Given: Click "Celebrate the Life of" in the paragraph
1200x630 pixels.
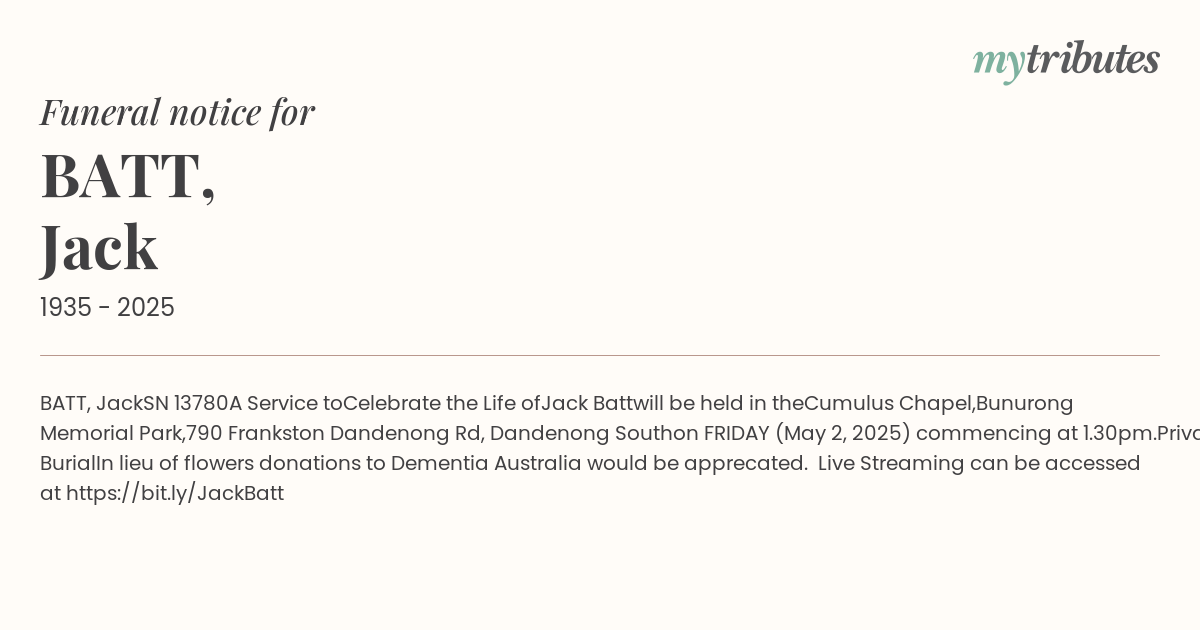Looking at the screenshot, I should [x=441, y=403].
